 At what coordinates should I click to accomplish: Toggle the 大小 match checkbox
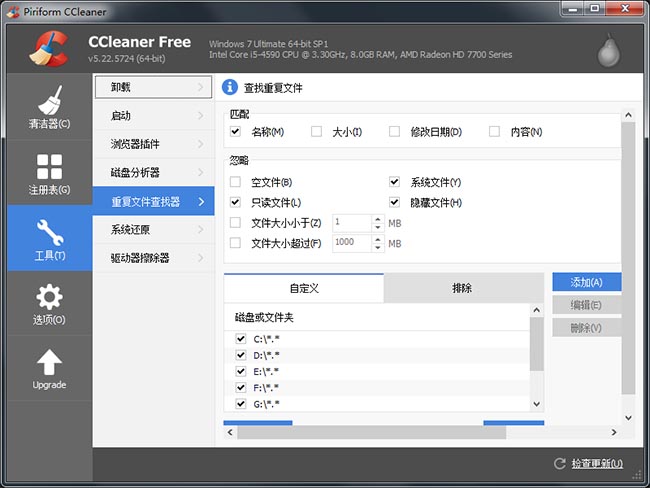point(316,131)
